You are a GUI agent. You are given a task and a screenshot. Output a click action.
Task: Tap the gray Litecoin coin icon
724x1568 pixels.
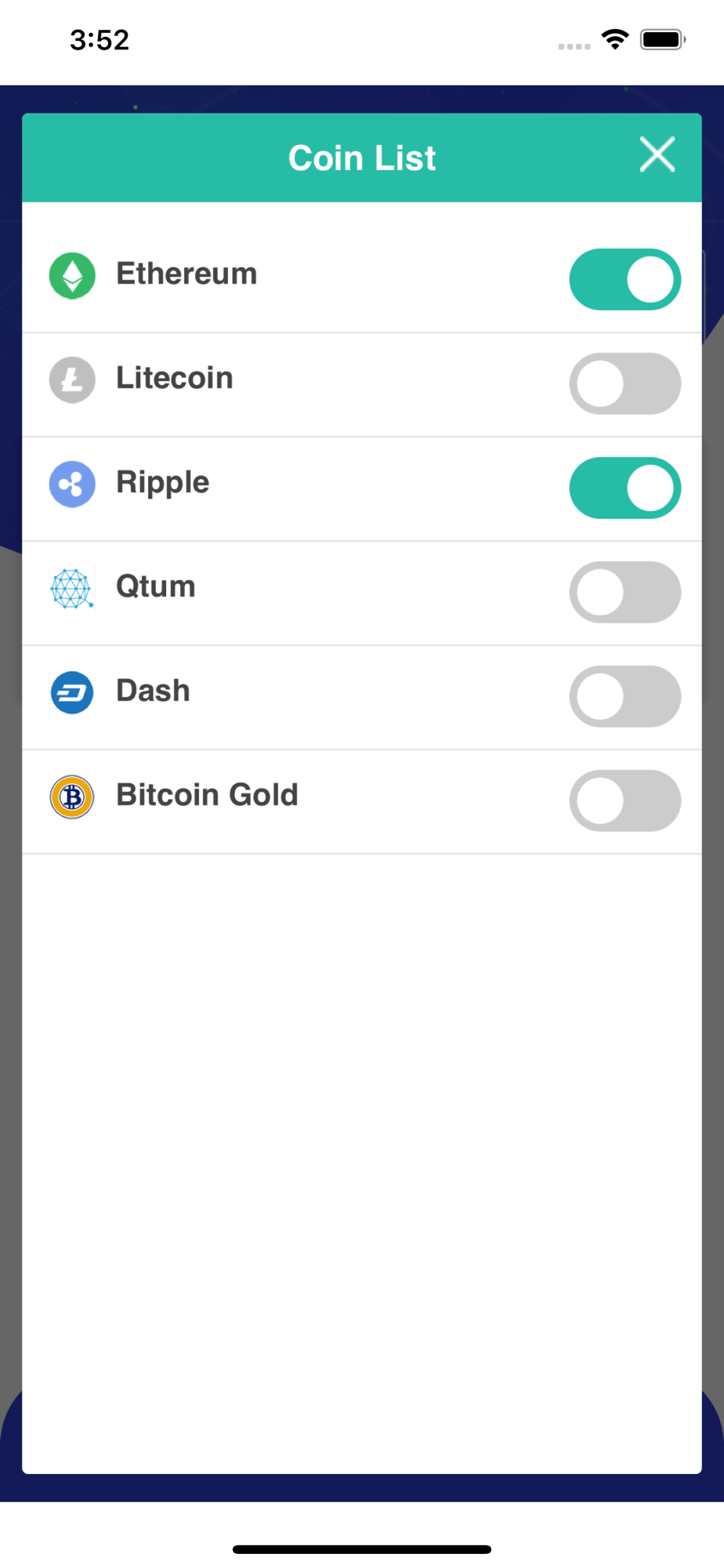pyautogui.click(x=72, y=380)
